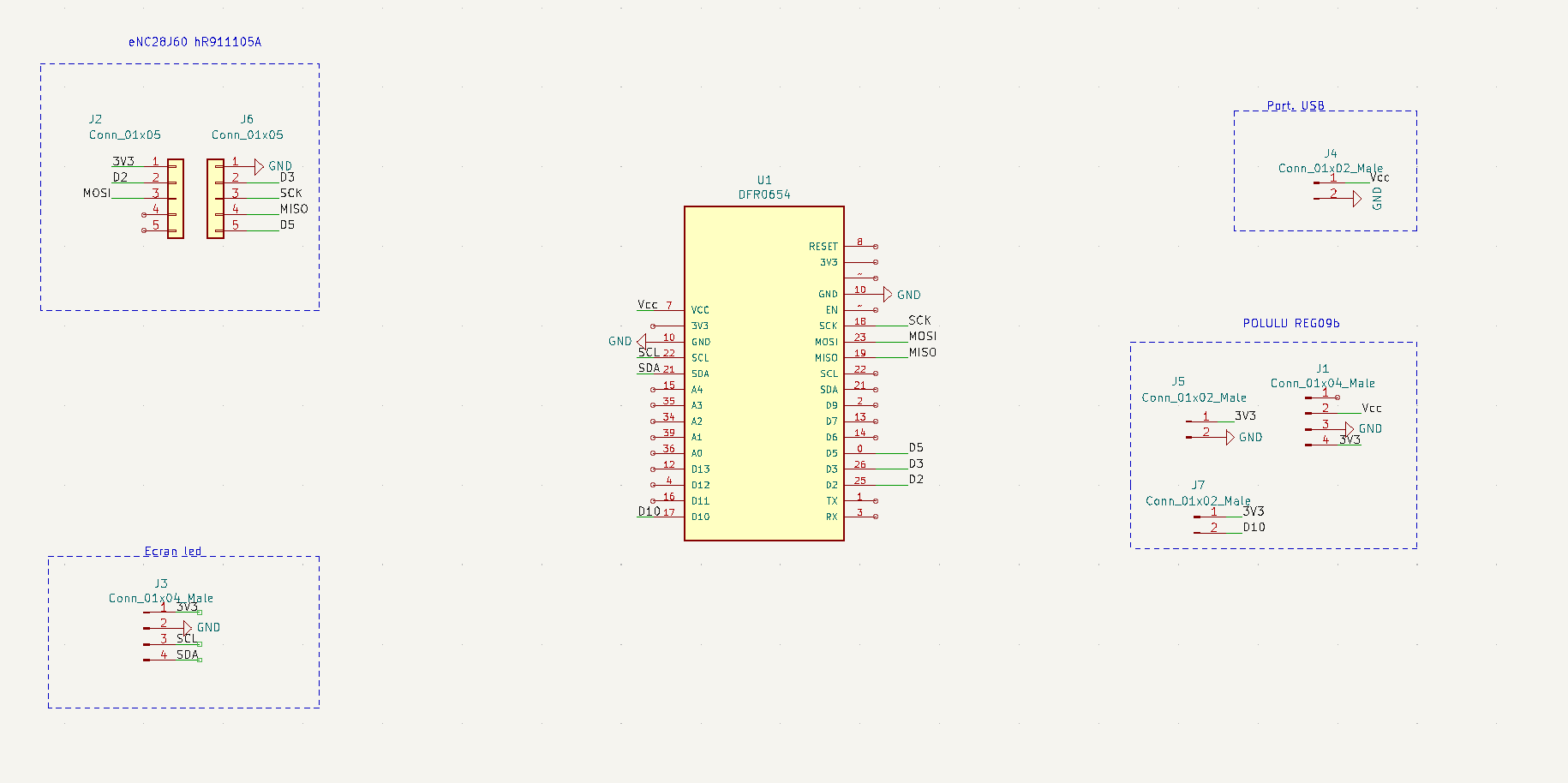The image size is (1568, 783).
Task: Click the eNC28J60 hR911105A title text
Action: pos(195,42)
